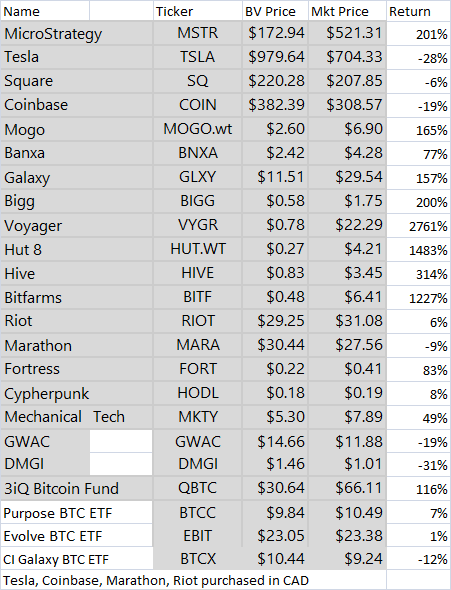Viewport: 451px width, 590px height.
Task: Click the Riot return cell 6%
Action: click(419, 321)
